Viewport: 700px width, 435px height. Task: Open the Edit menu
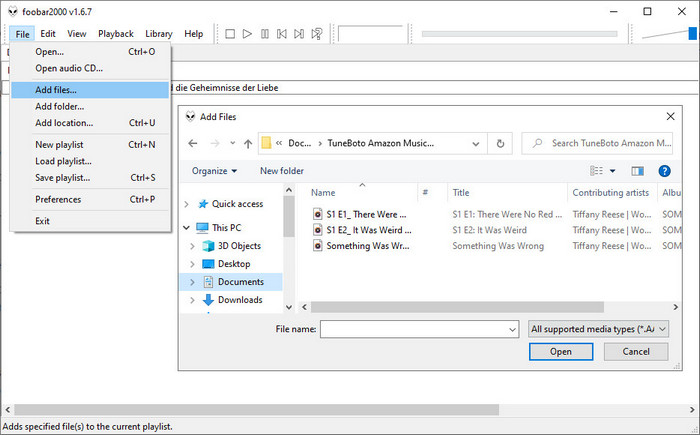[x=48, y=34]
